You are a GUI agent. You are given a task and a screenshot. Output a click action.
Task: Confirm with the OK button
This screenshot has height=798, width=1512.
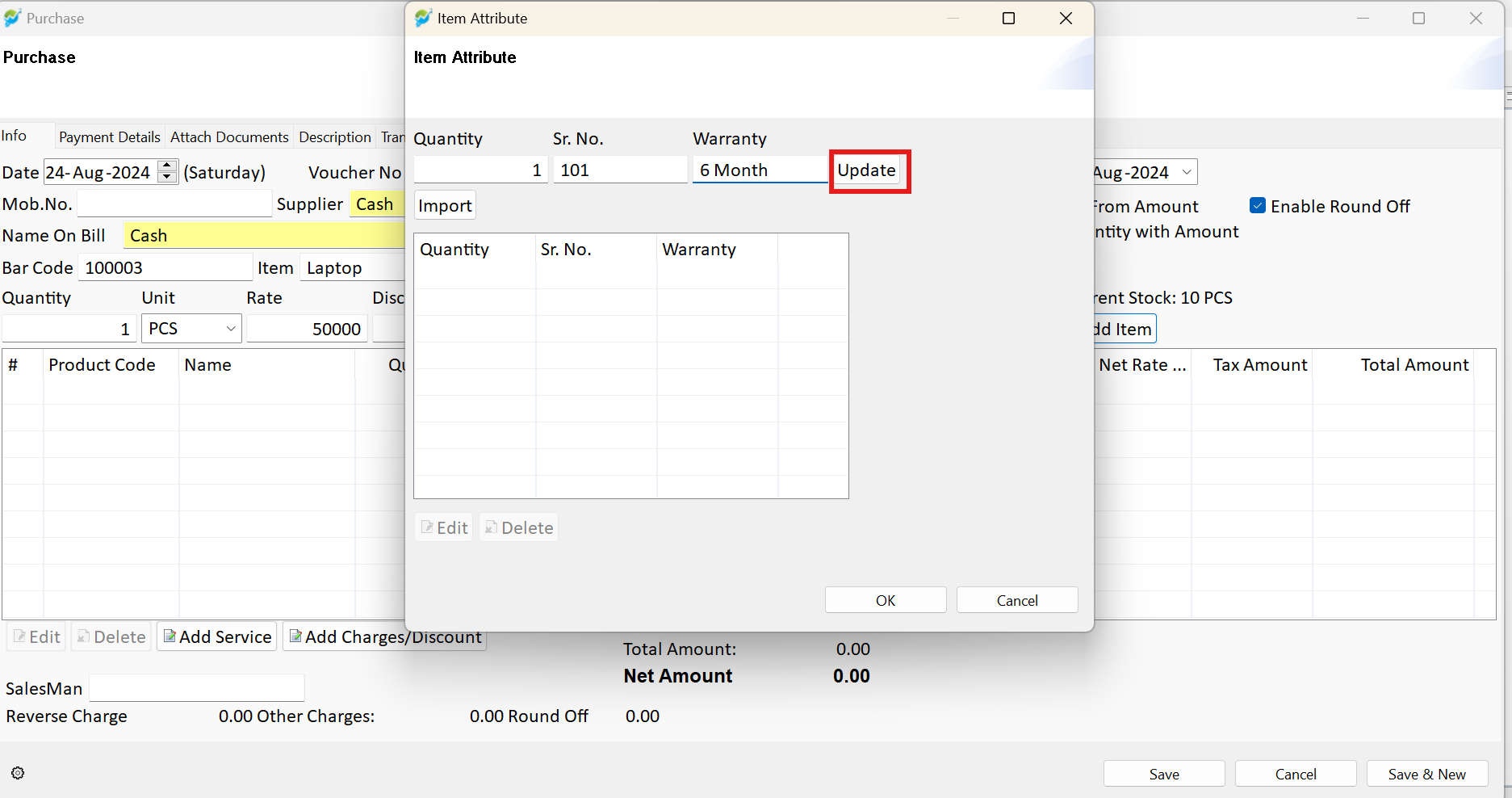886,600
